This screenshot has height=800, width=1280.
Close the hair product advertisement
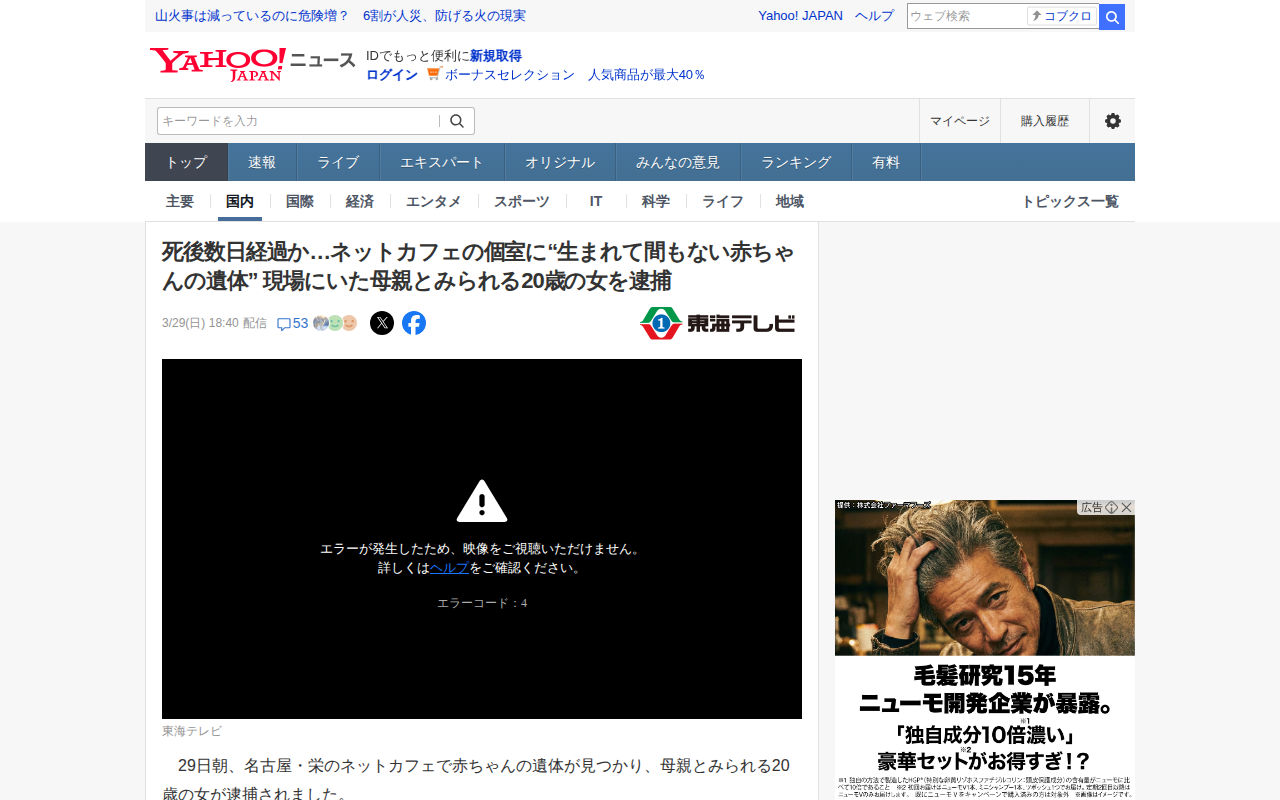(1127, 507)
